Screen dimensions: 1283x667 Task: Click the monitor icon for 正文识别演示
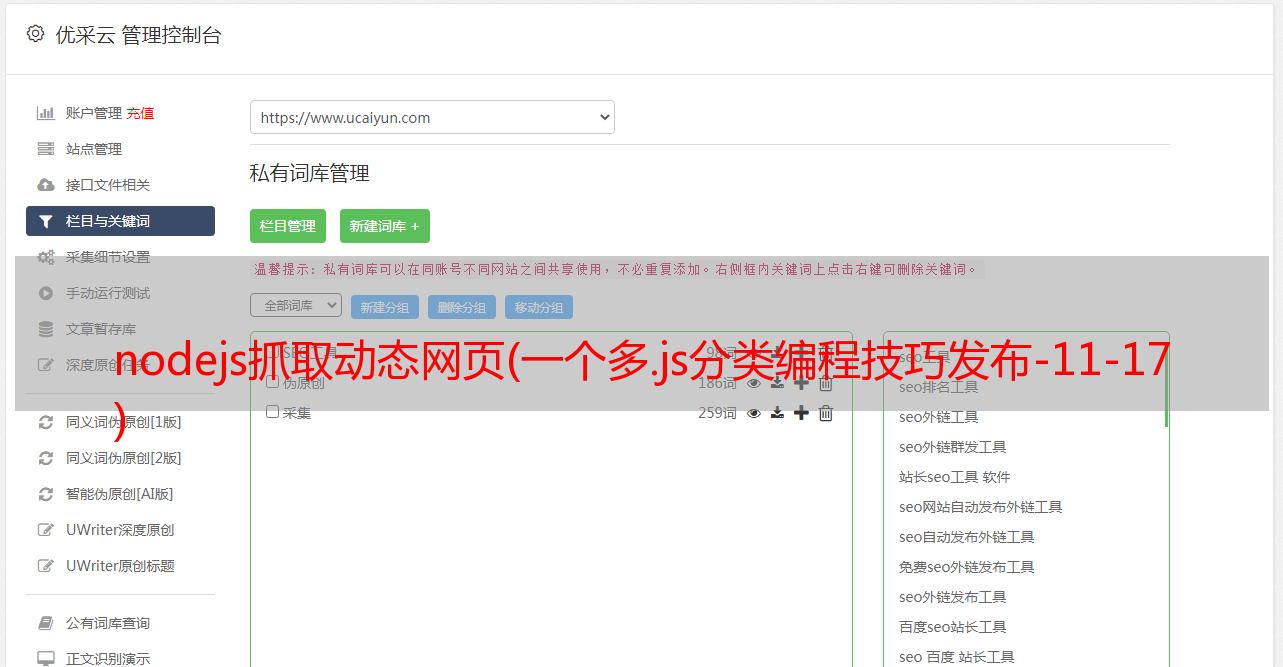[46, 659]
